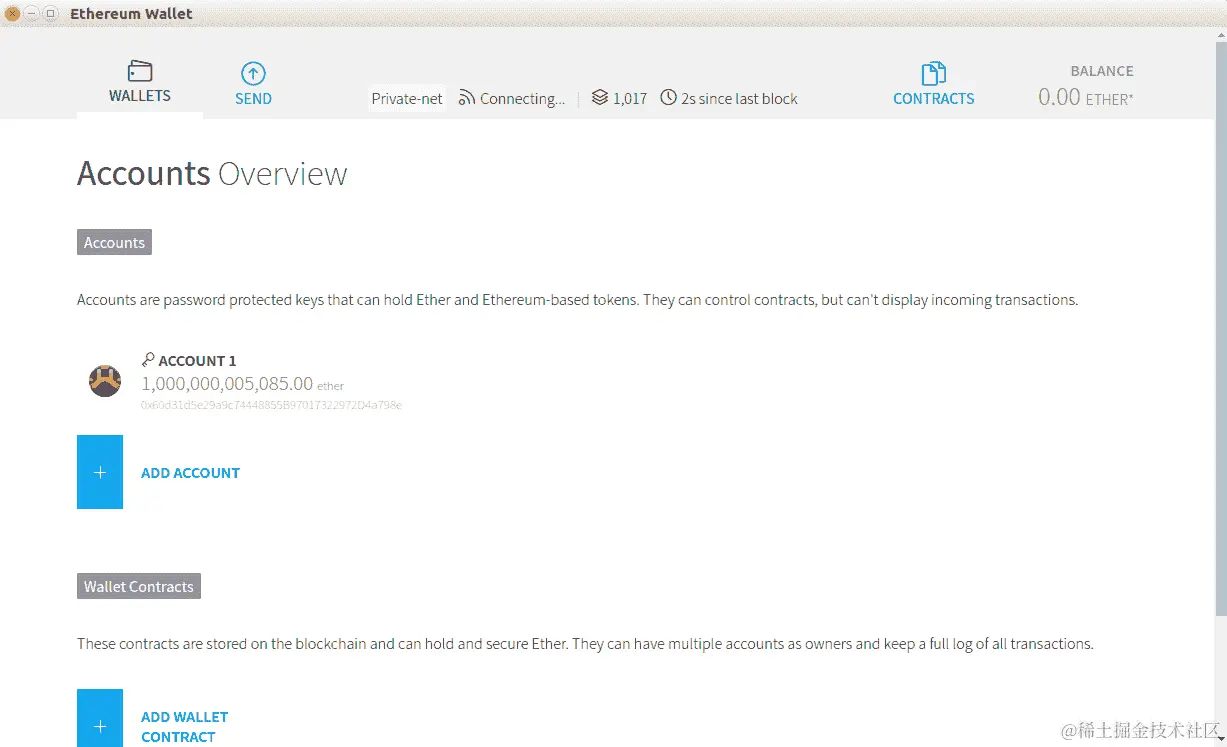Click the Connecting signal icon
This screenshot has width=1227, height=747.
tap(467, 98)
